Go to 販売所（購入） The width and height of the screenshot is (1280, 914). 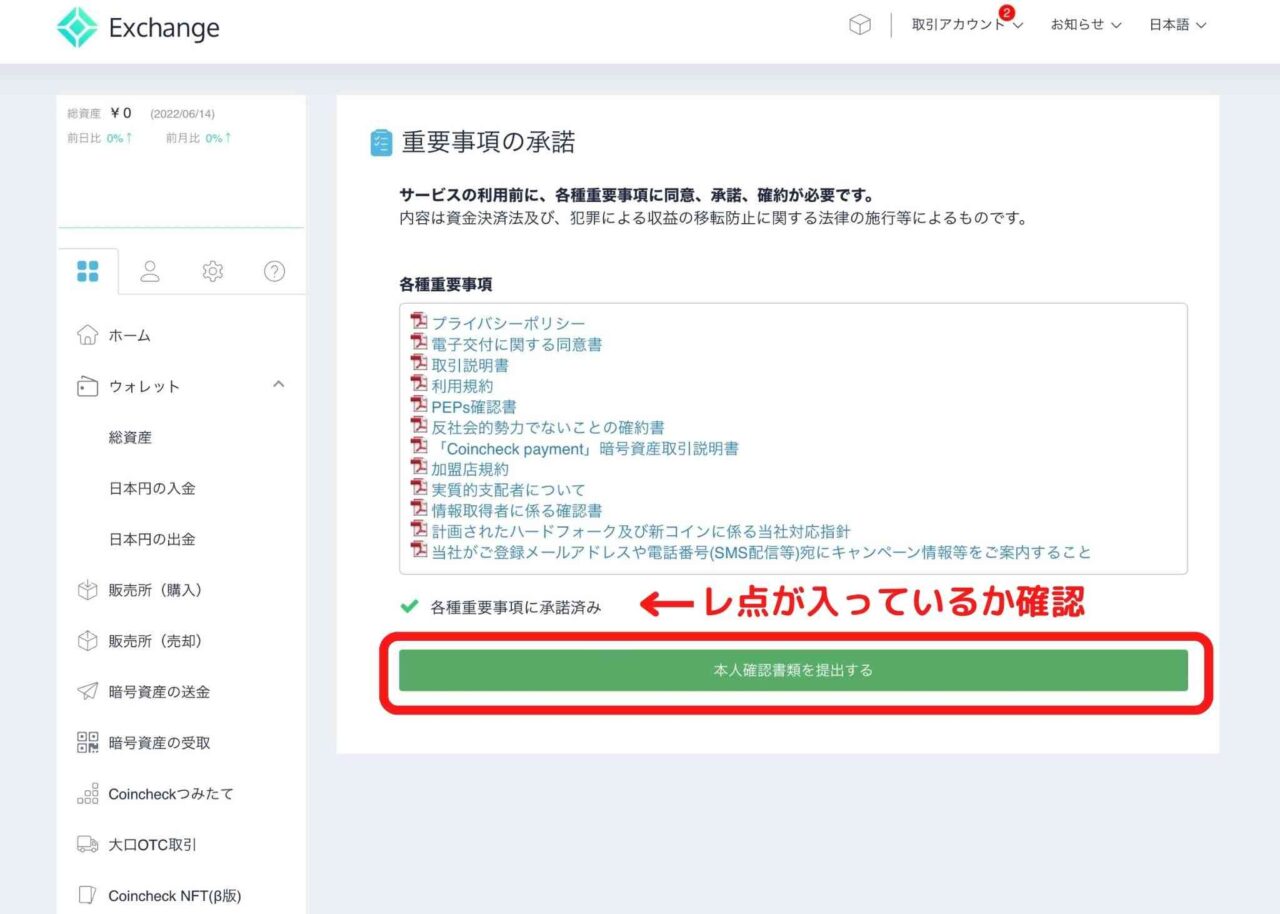(x=155, y=590)
